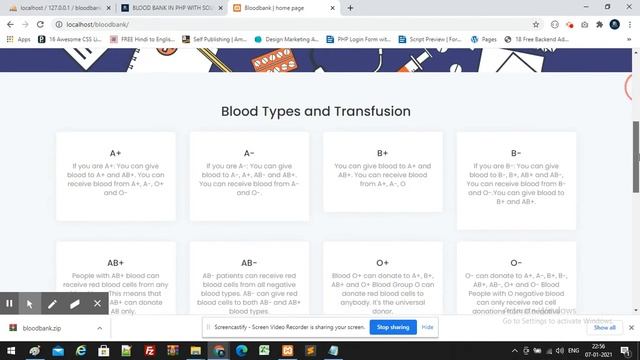
Task: Open the Self Publishing bookmark
Action: pos(215,39)
